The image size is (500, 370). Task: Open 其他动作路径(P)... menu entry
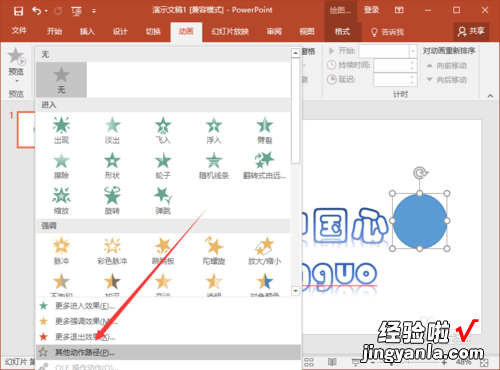pos(168,352)
